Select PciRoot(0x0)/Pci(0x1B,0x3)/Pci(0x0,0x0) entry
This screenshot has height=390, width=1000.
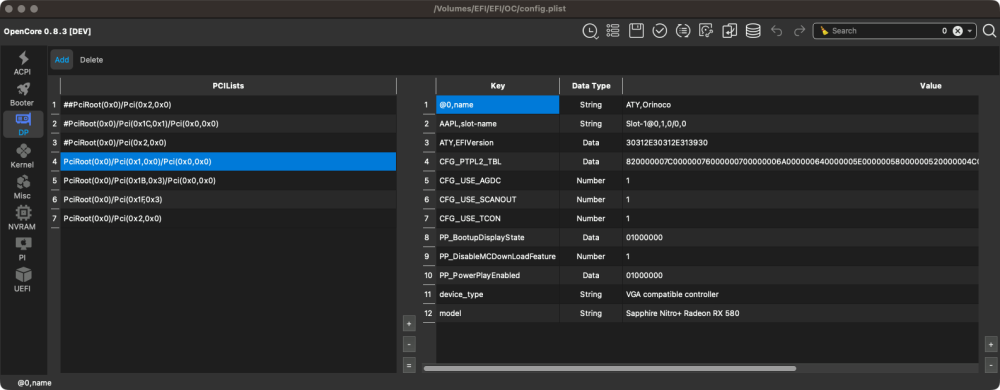(x=228, y=181)
